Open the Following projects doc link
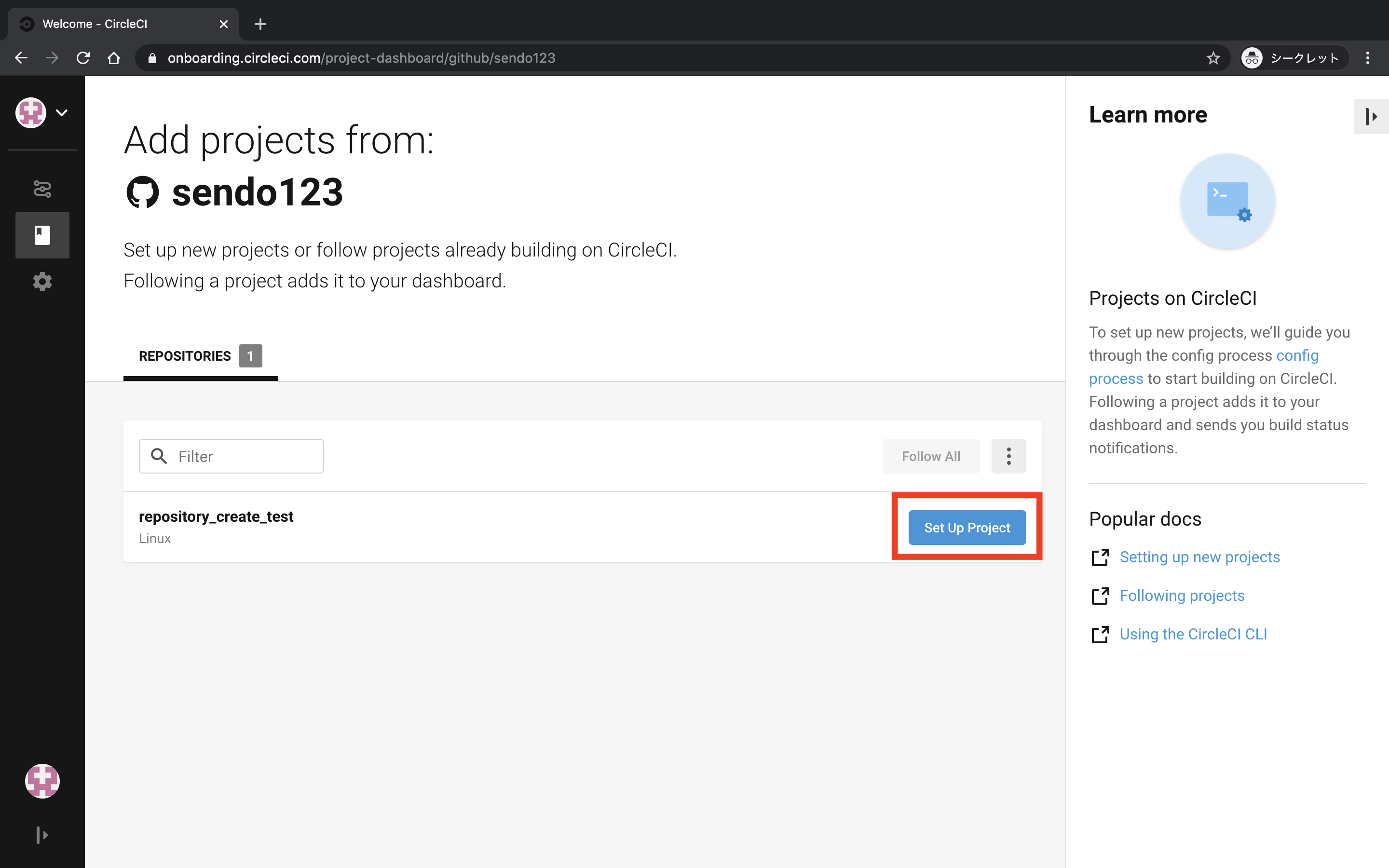Image resolution: width=1389 pixels, height=868 pixels. click(1181, 596)
